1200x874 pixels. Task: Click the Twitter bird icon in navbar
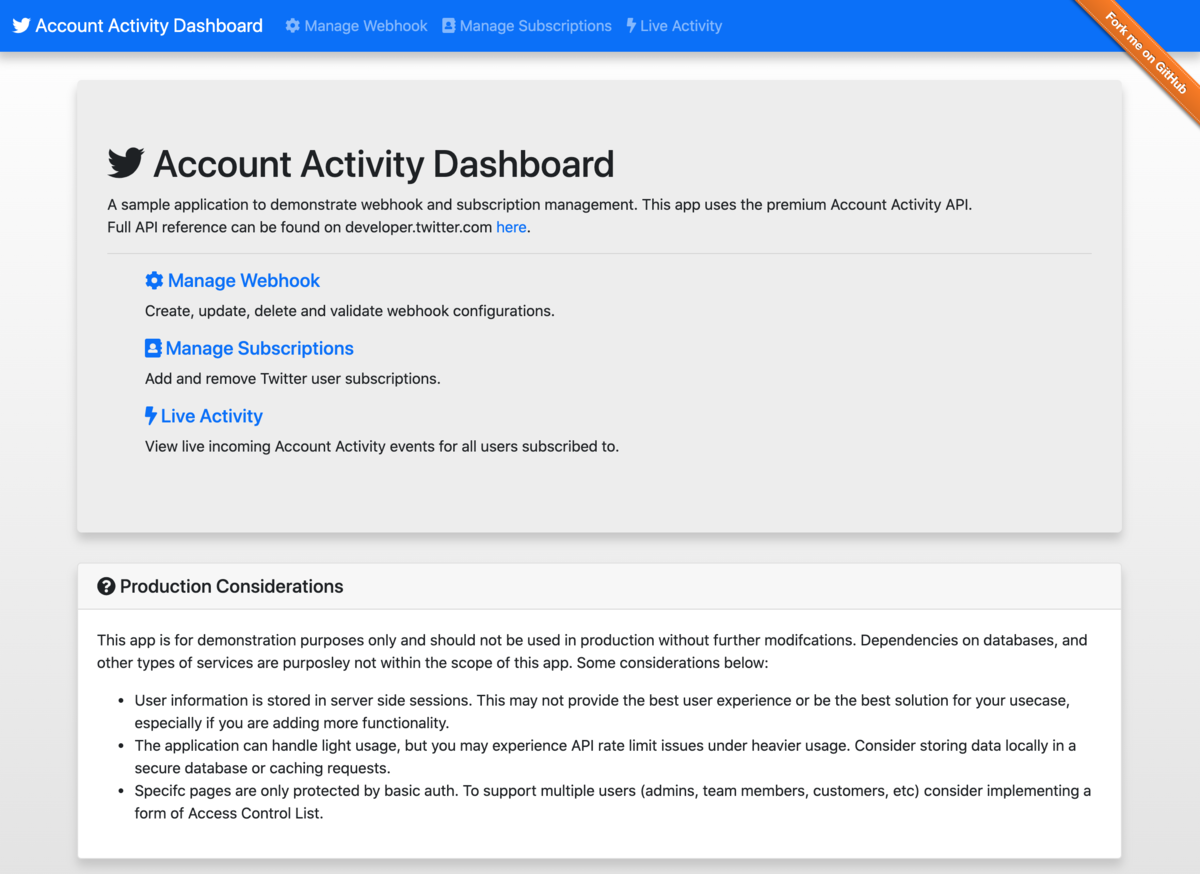[21, 26]
